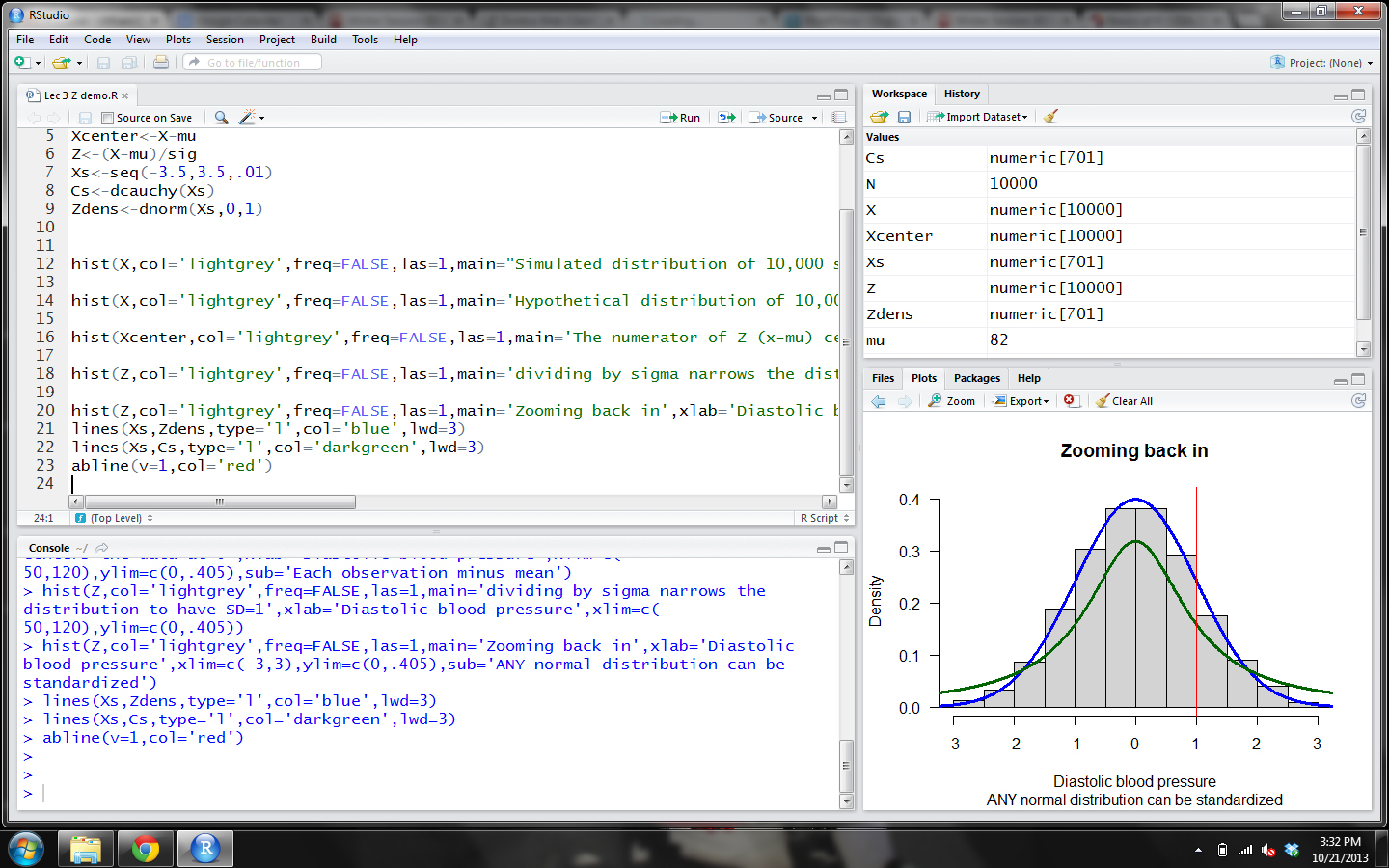The height and width of the screenshot is (868, 1389).
Task: Click the Run button in editor toolbar
Action: pyautogui.click(x=680, y=118)
